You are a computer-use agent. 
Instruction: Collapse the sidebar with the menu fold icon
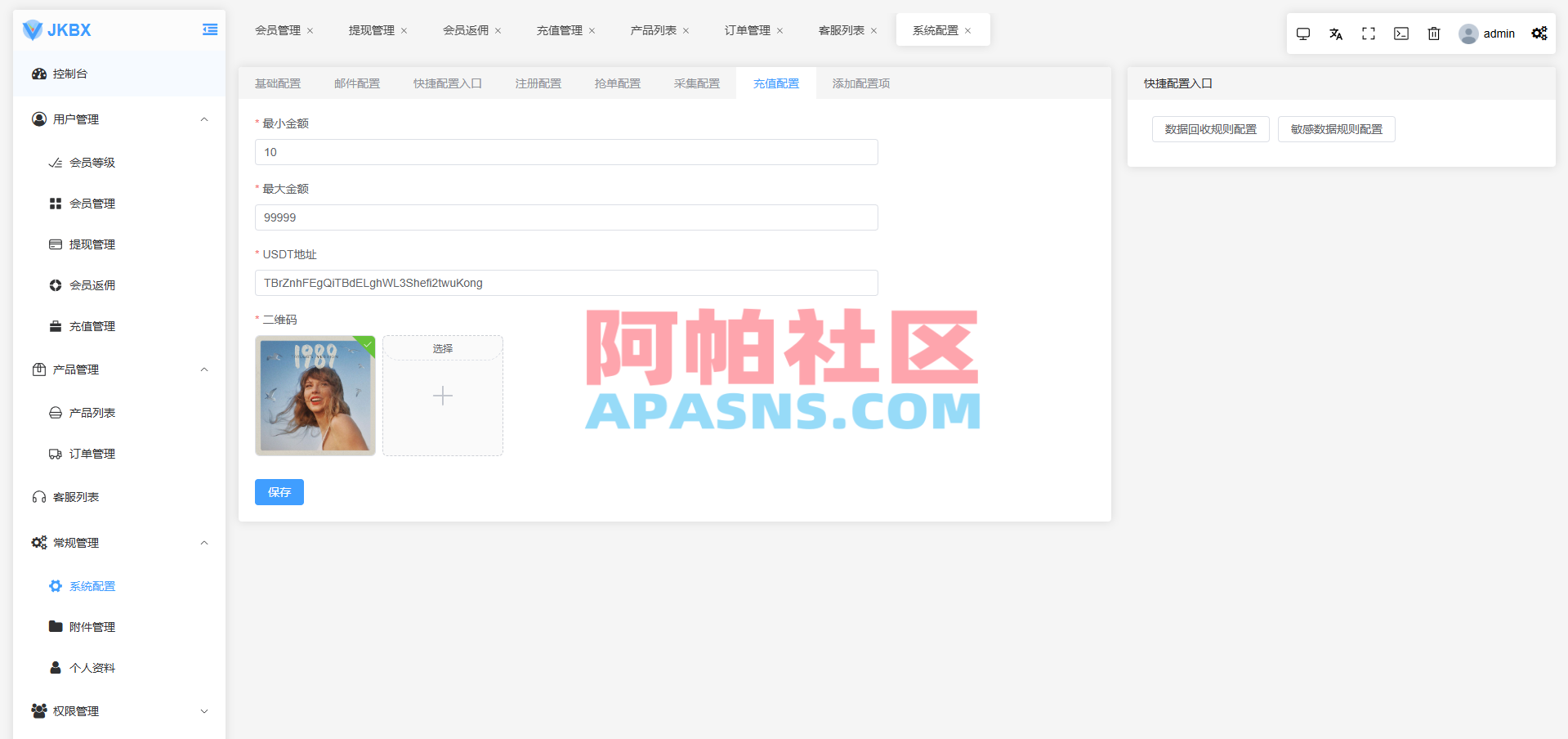(x=210, y=30)
